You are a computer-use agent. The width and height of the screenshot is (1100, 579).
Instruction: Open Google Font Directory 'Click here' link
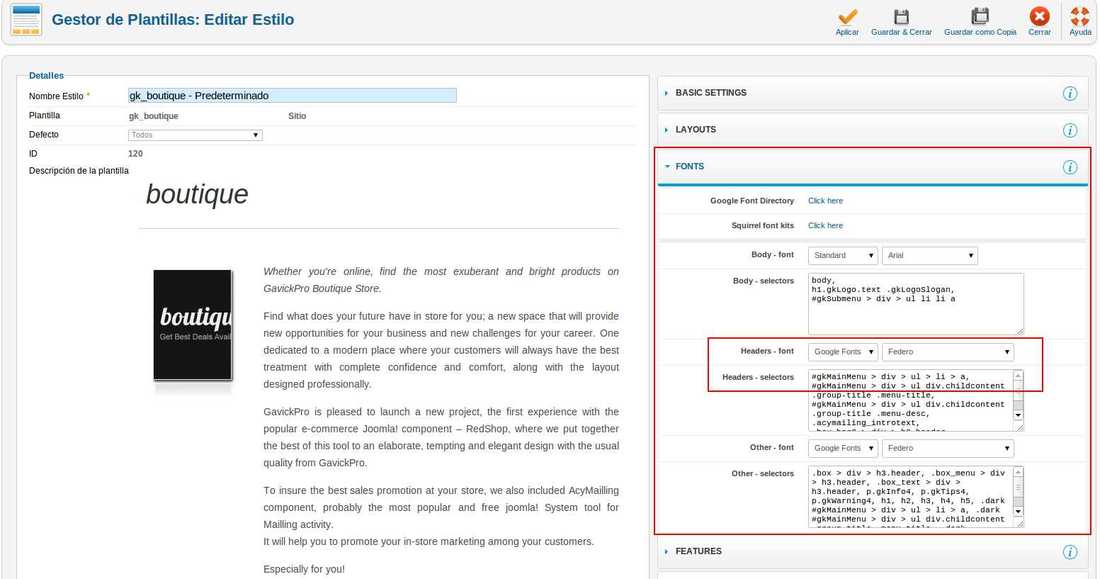tap(825, 201)
